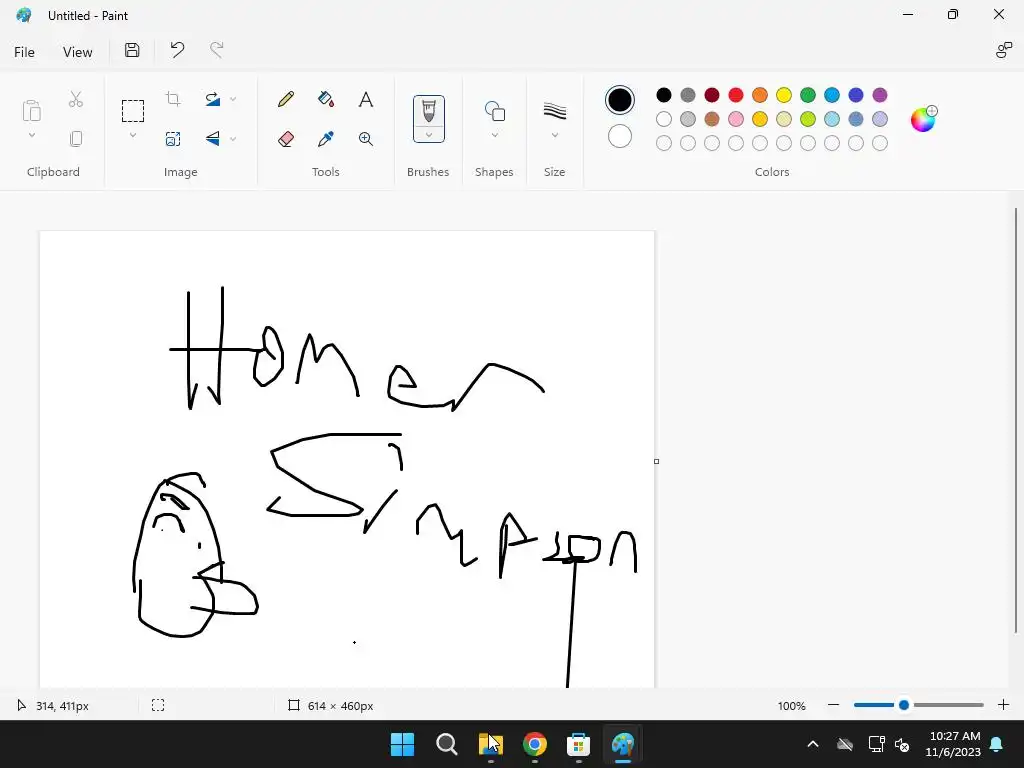Click the zoom in plus button

[1004, 705]
